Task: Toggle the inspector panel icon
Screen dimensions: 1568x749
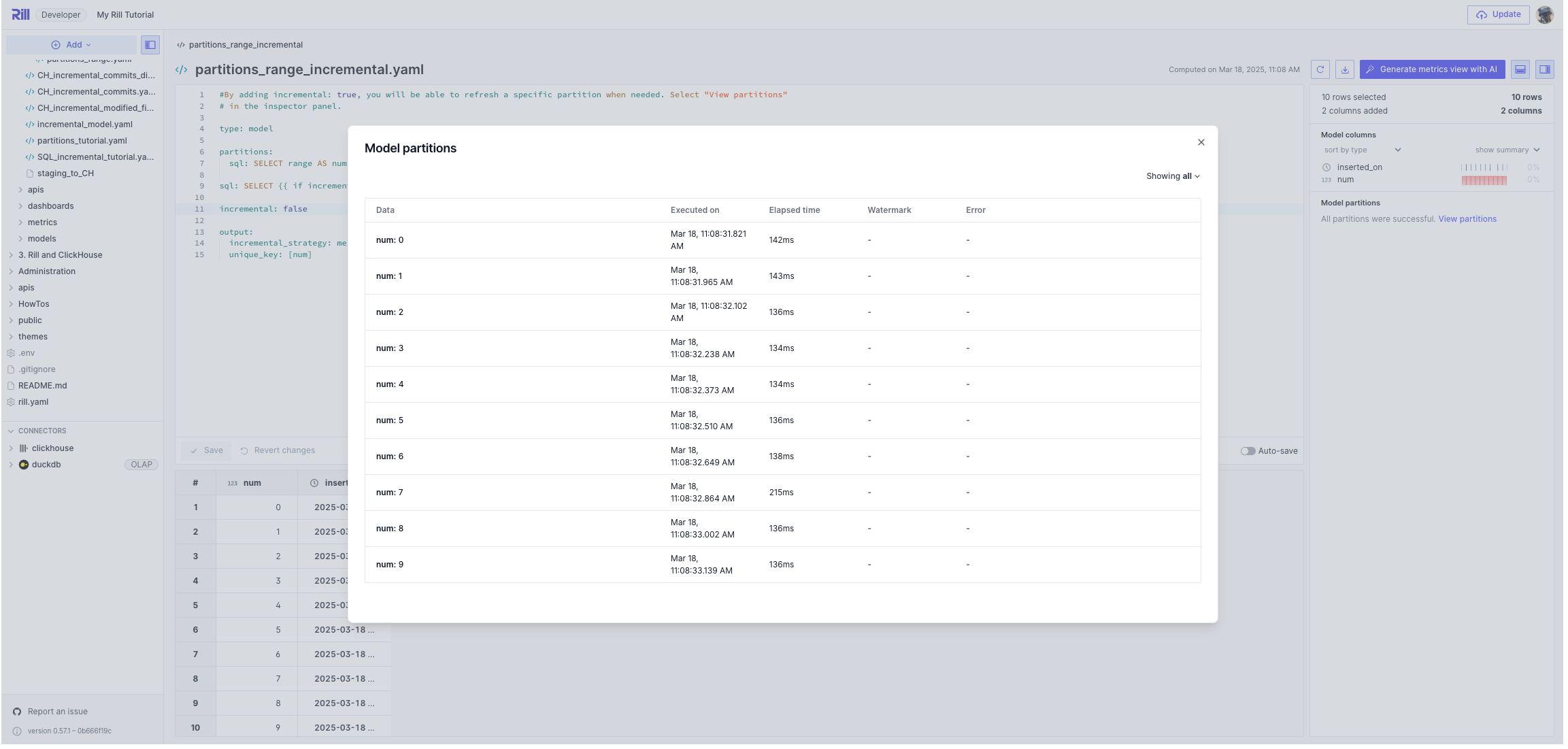Action: (x=1544, y=69)
